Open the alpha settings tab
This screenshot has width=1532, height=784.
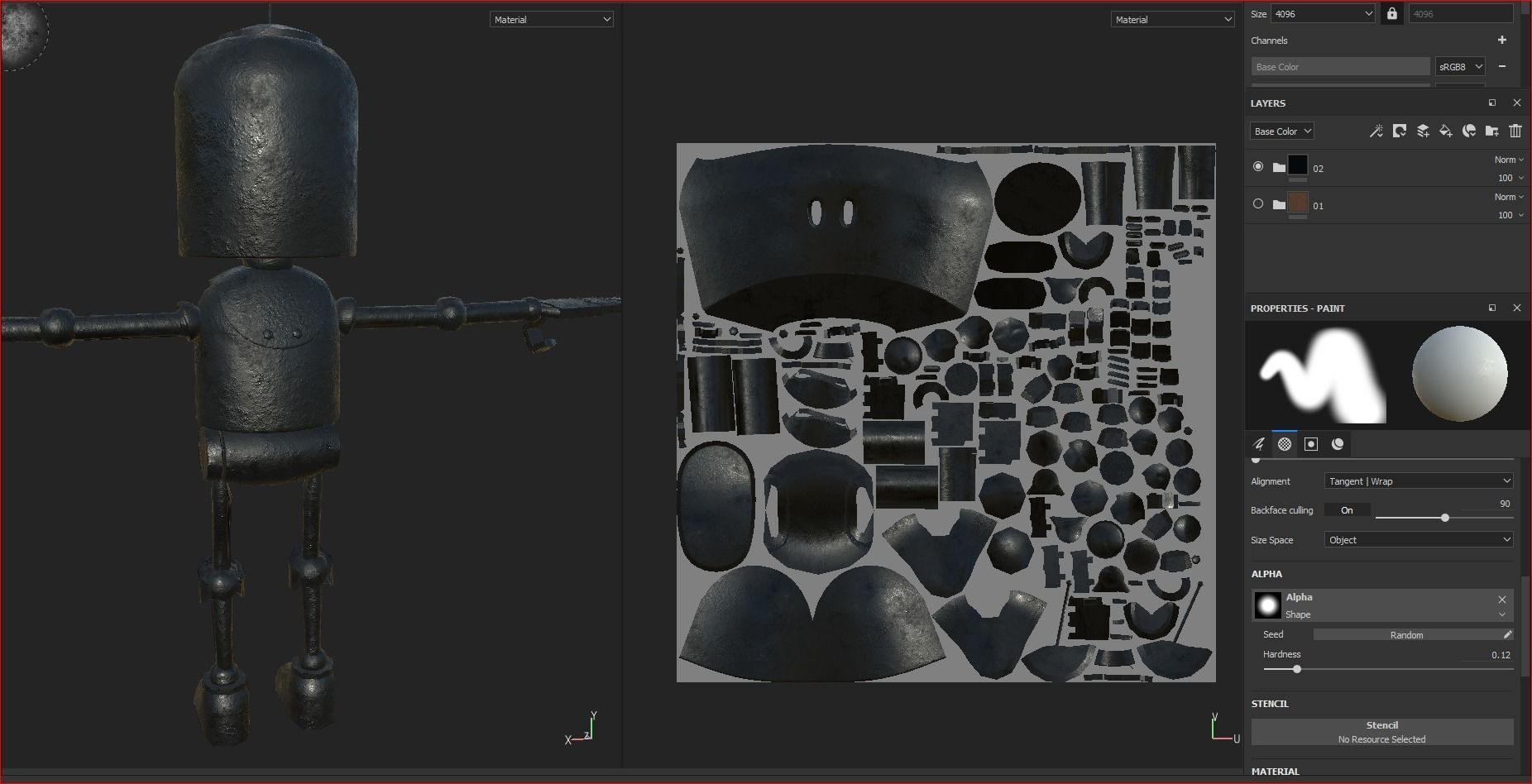point(1285,444)
